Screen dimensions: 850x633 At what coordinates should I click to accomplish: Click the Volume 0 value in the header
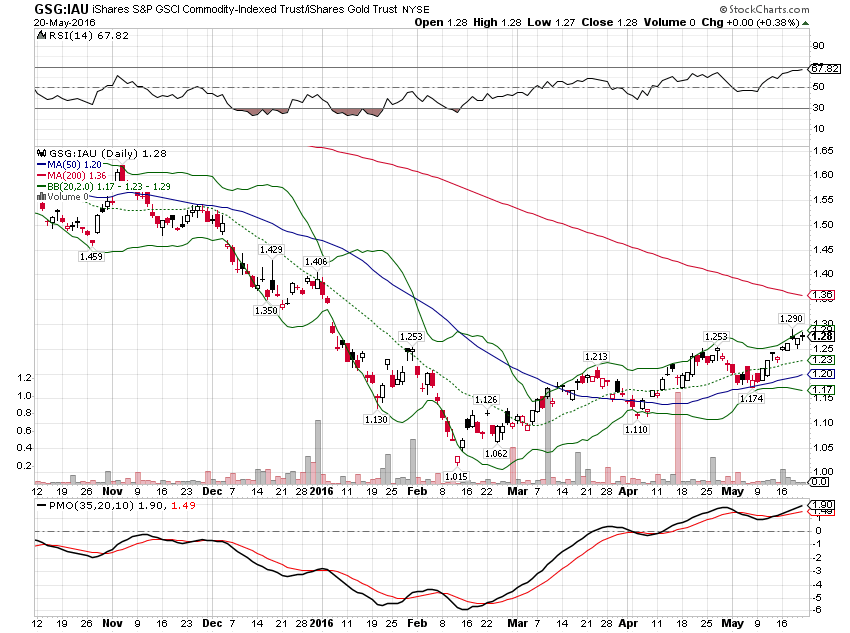click(x=669, y=23)
